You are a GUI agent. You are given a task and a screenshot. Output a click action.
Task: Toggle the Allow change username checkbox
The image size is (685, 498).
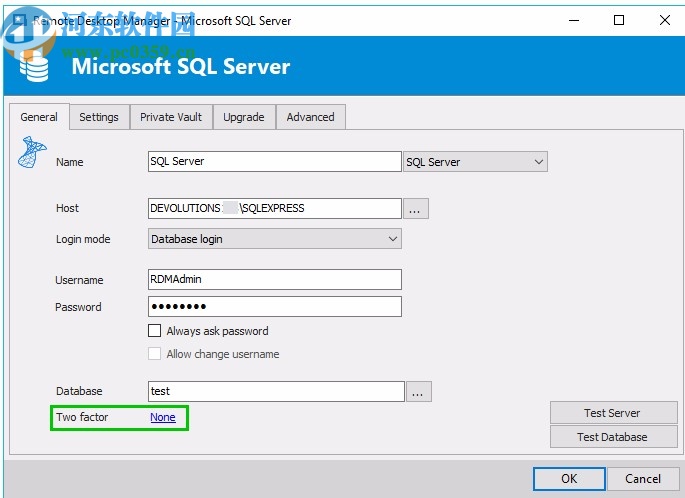(154, 353)
